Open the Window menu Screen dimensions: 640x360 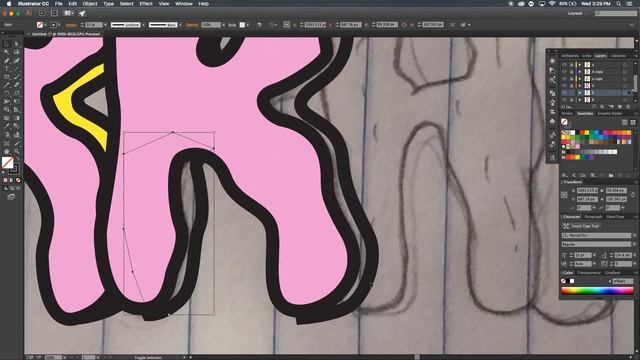click(x=184, y=4)
